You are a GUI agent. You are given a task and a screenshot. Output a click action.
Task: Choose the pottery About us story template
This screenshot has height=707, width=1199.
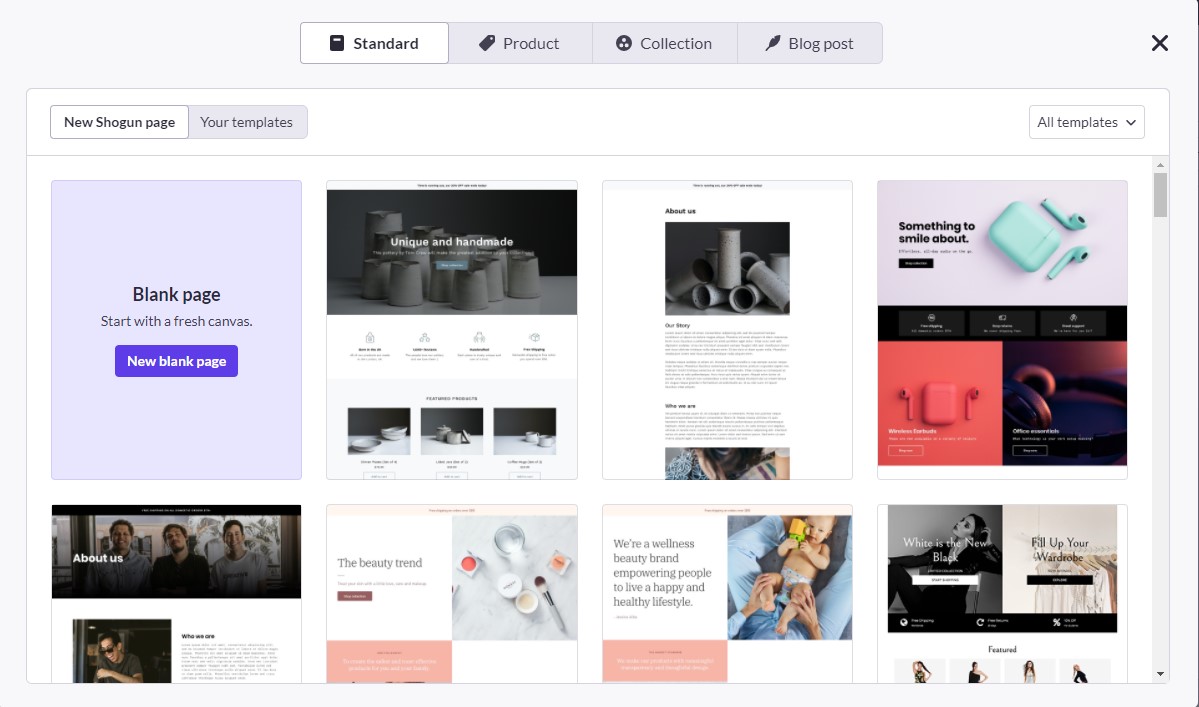point(727,330)
